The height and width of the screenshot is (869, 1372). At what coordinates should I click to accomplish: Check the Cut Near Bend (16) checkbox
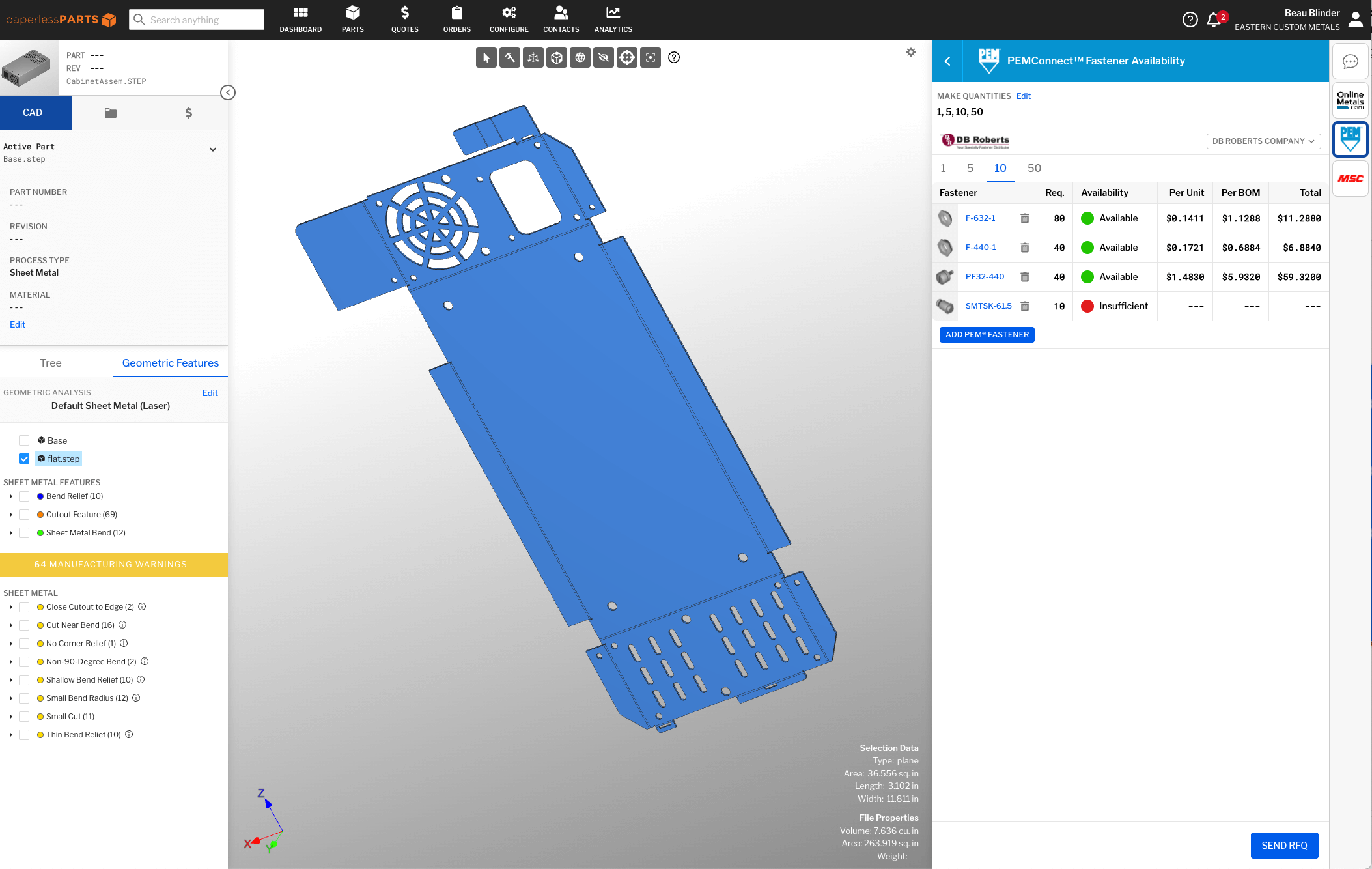click(x=24, y=625)
